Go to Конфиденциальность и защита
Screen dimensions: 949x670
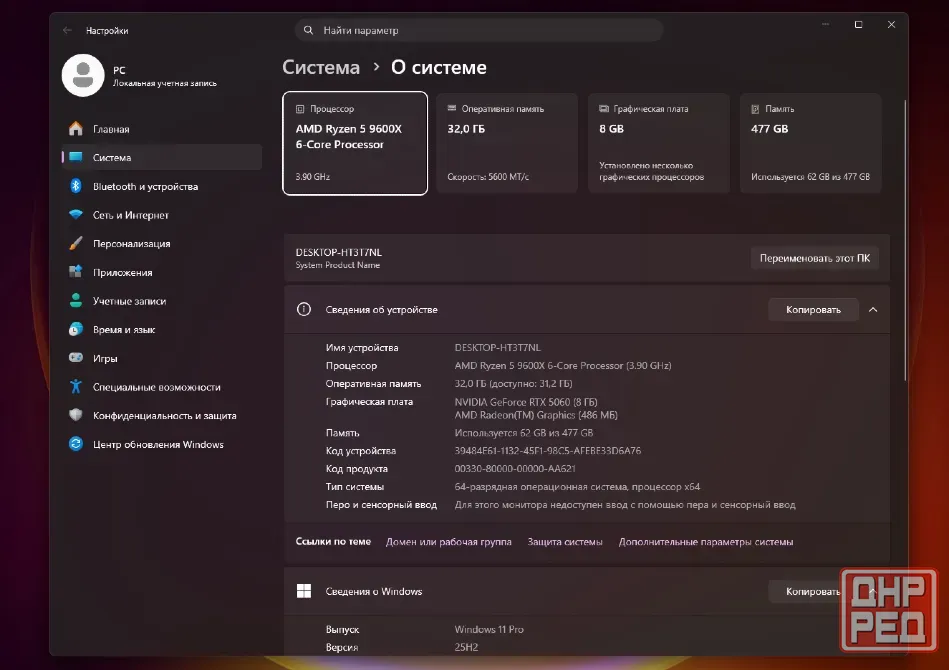click(162, 415)
